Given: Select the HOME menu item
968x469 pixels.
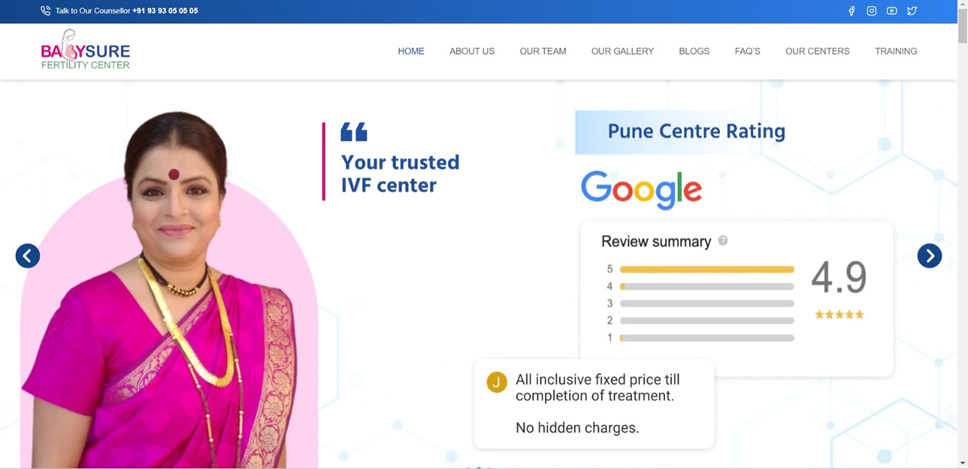Looking at the screenshot, I should tap(411, 51).
